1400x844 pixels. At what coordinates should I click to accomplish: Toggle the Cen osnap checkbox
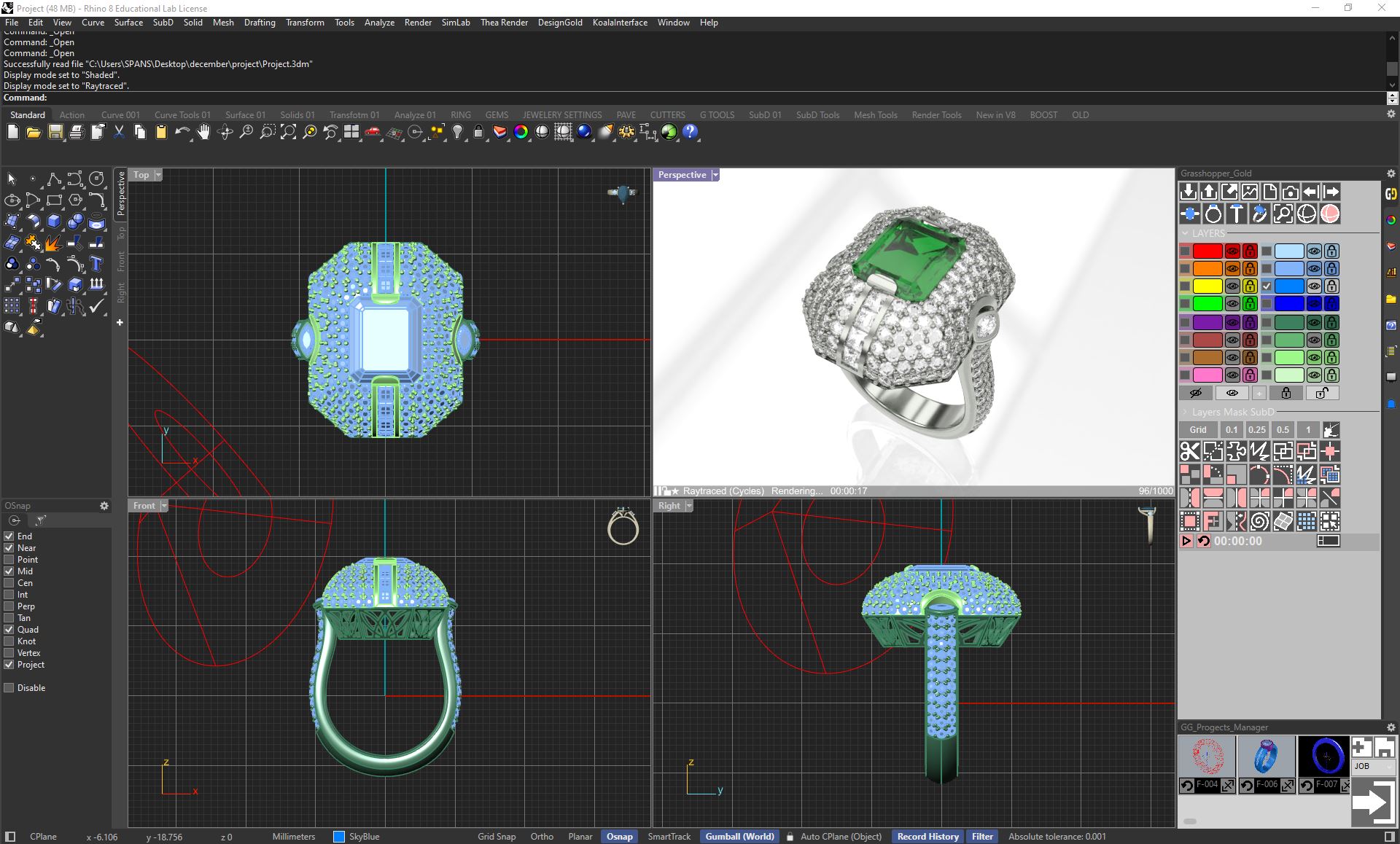[9, 583]
